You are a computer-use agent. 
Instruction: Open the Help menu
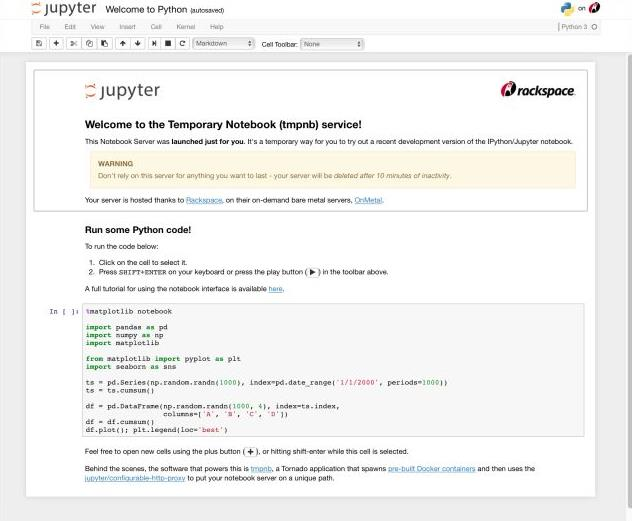click(x=216, y=27)
